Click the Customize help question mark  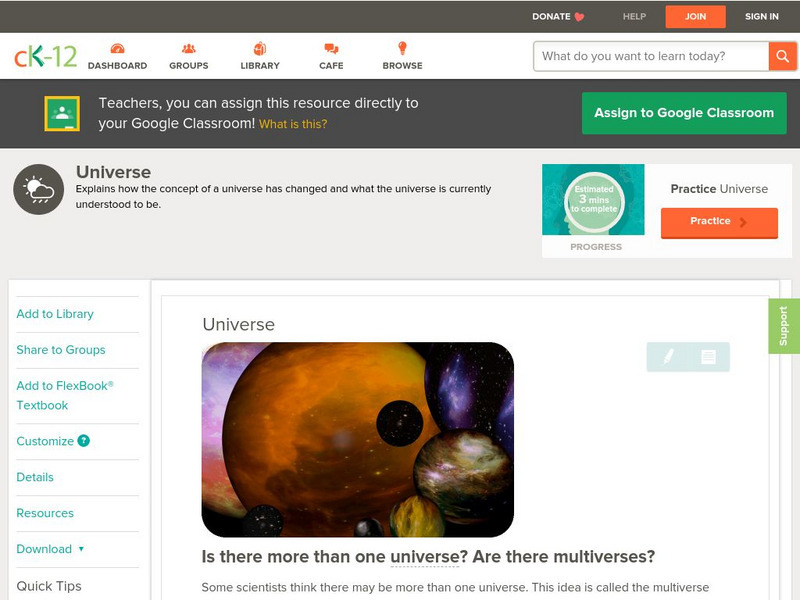click(84, 441)
